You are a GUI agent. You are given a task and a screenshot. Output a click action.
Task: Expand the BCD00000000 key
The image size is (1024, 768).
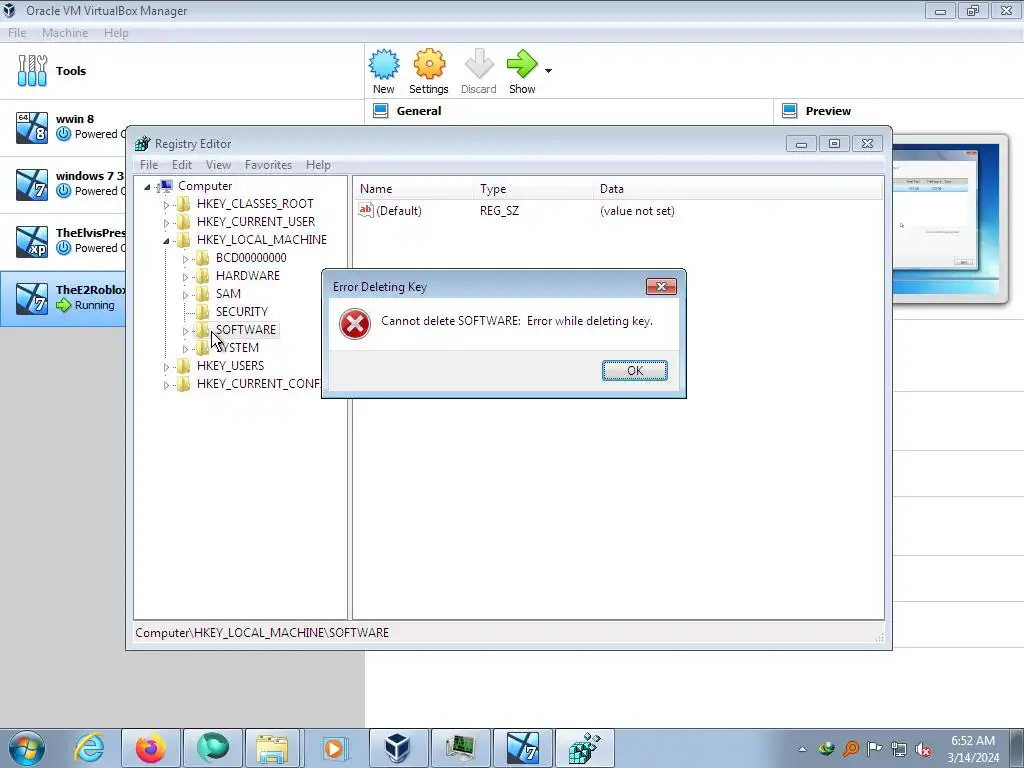pos(185,259)
